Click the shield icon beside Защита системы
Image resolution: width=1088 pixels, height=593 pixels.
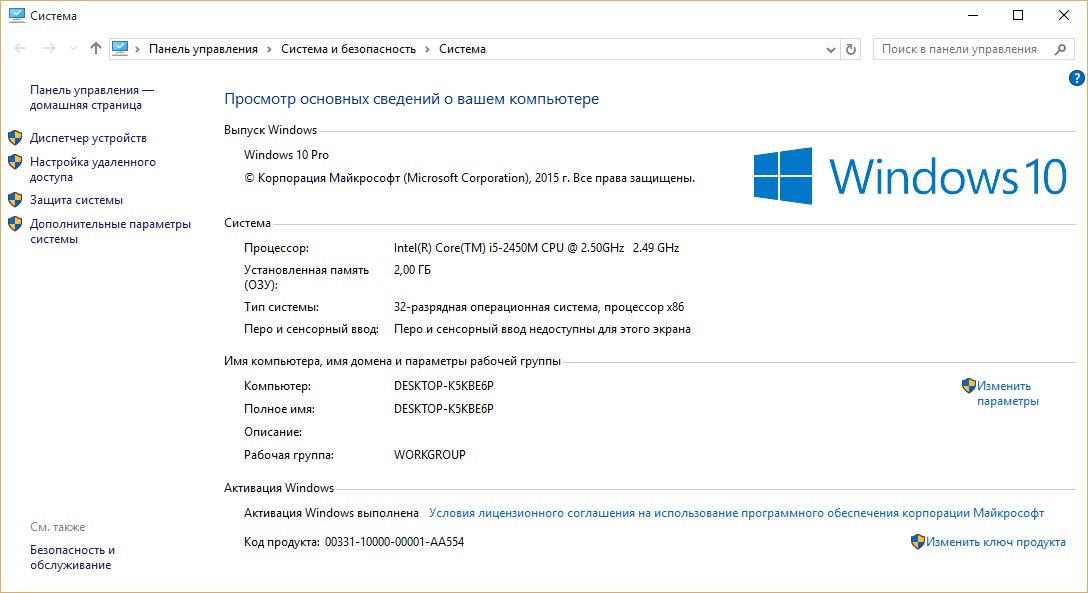(x=15, y=199)
